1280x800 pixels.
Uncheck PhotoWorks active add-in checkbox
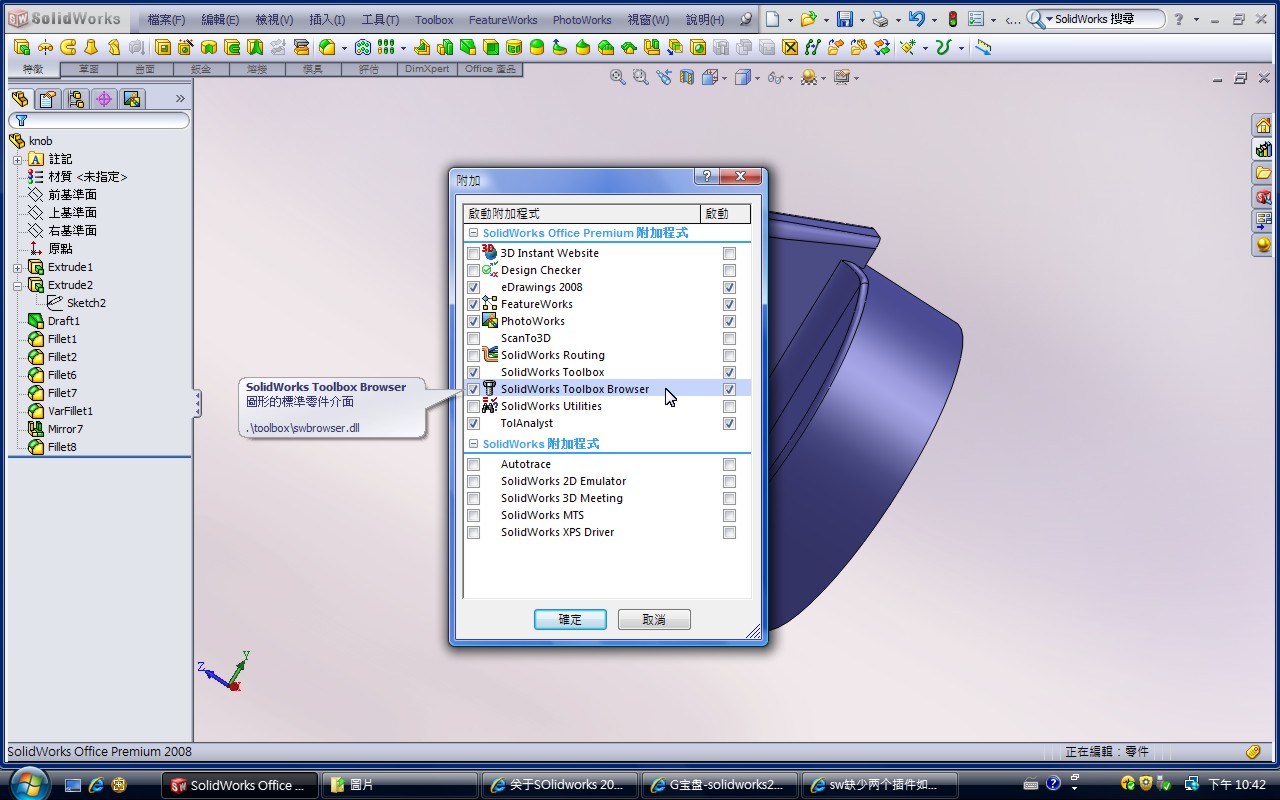click(x=473, y=321)
